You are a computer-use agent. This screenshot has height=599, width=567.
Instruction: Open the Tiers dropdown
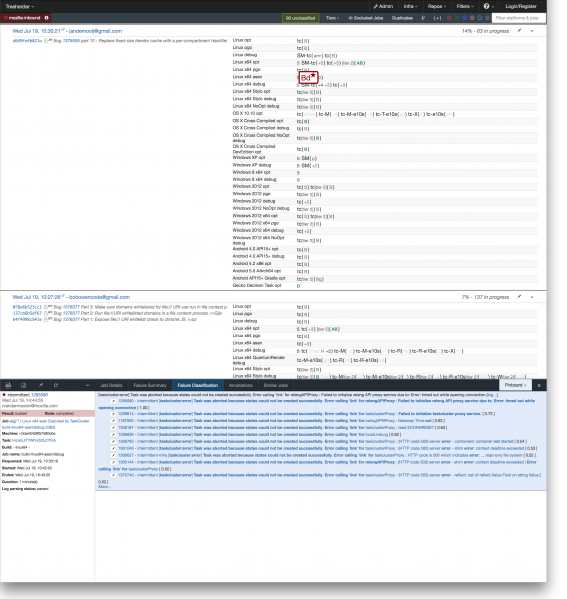332,18
